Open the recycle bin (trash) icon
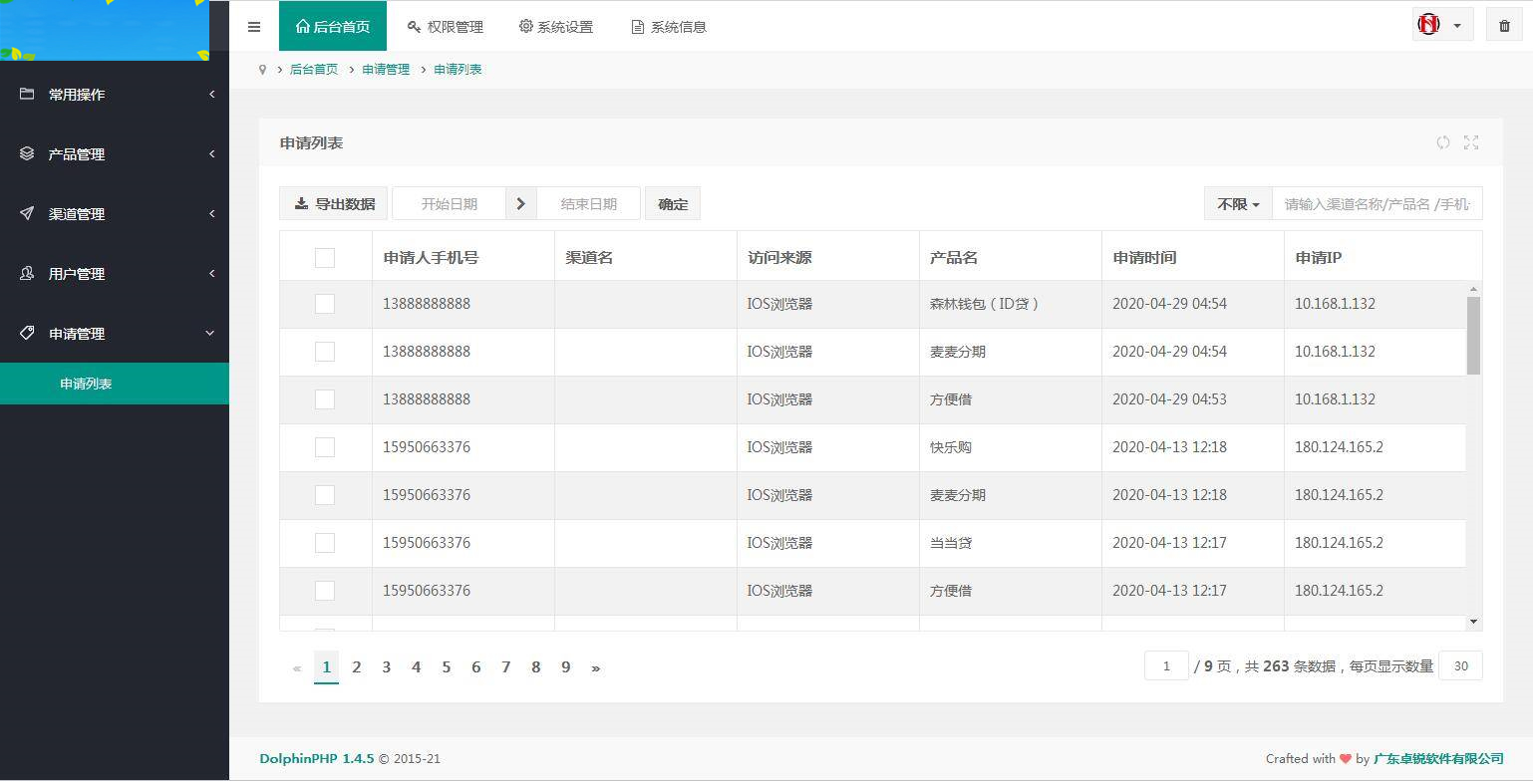Viewport: 1533px width, 784px height. click(1504, 24)
